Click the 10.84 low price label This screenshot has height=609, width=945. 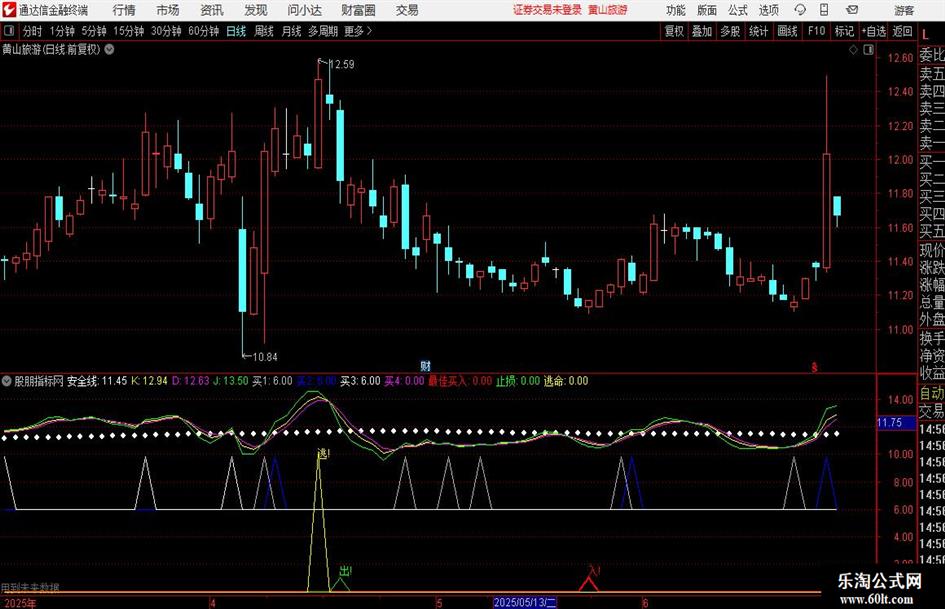tap(265, 357)
